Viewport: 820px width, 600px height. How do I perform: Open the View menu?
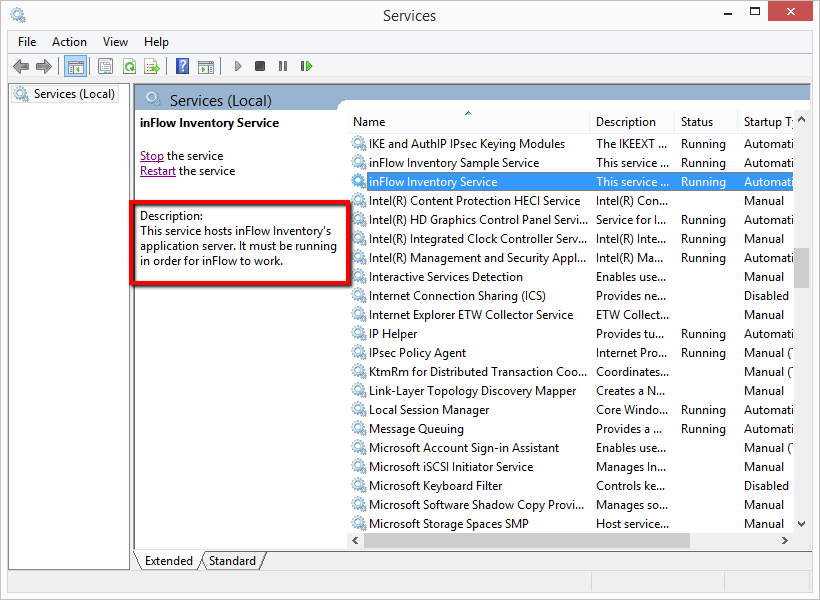click(x=115, y=42)
